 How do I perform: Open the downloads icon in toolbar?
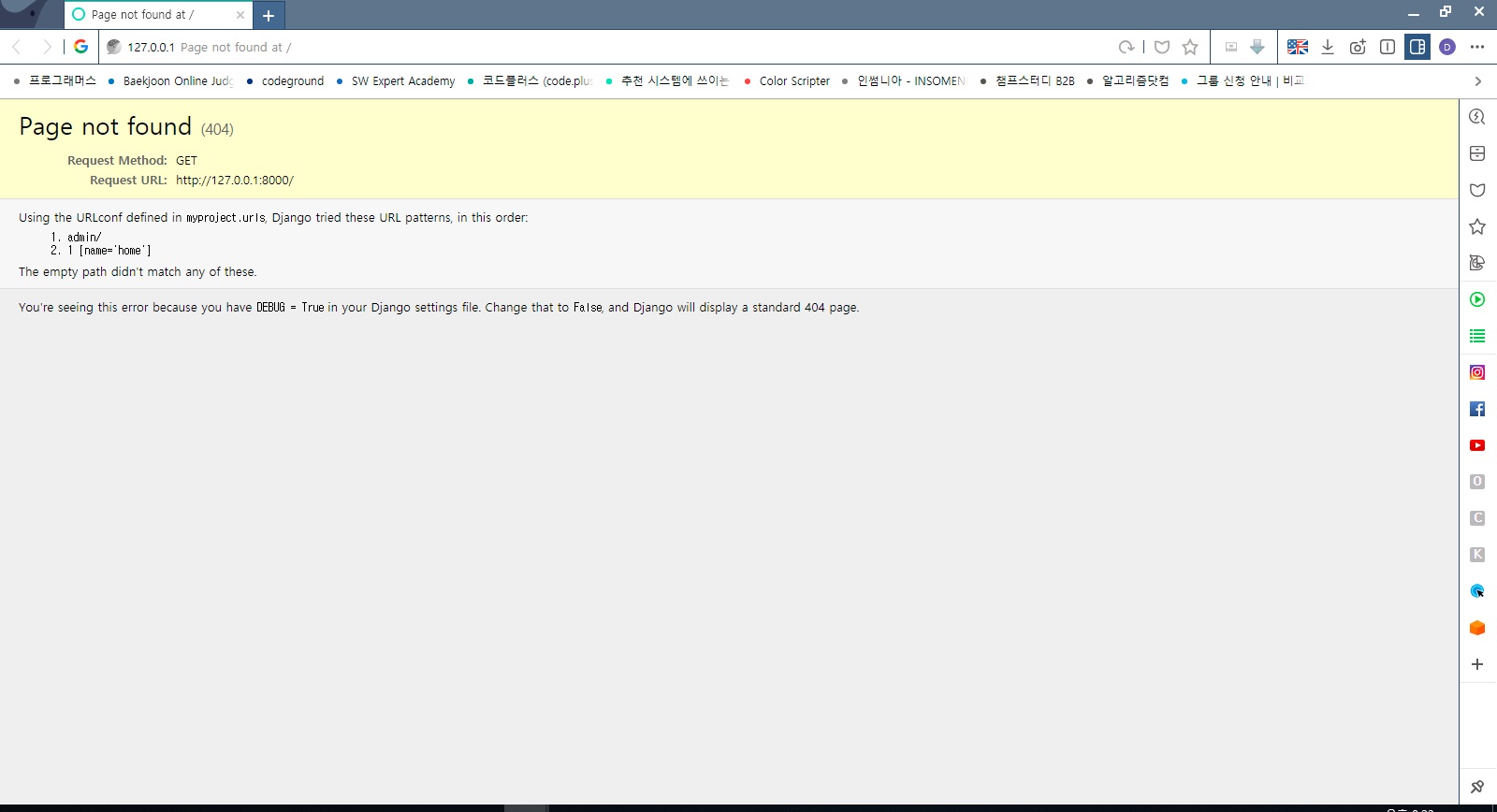click(x=1328, y=47)
